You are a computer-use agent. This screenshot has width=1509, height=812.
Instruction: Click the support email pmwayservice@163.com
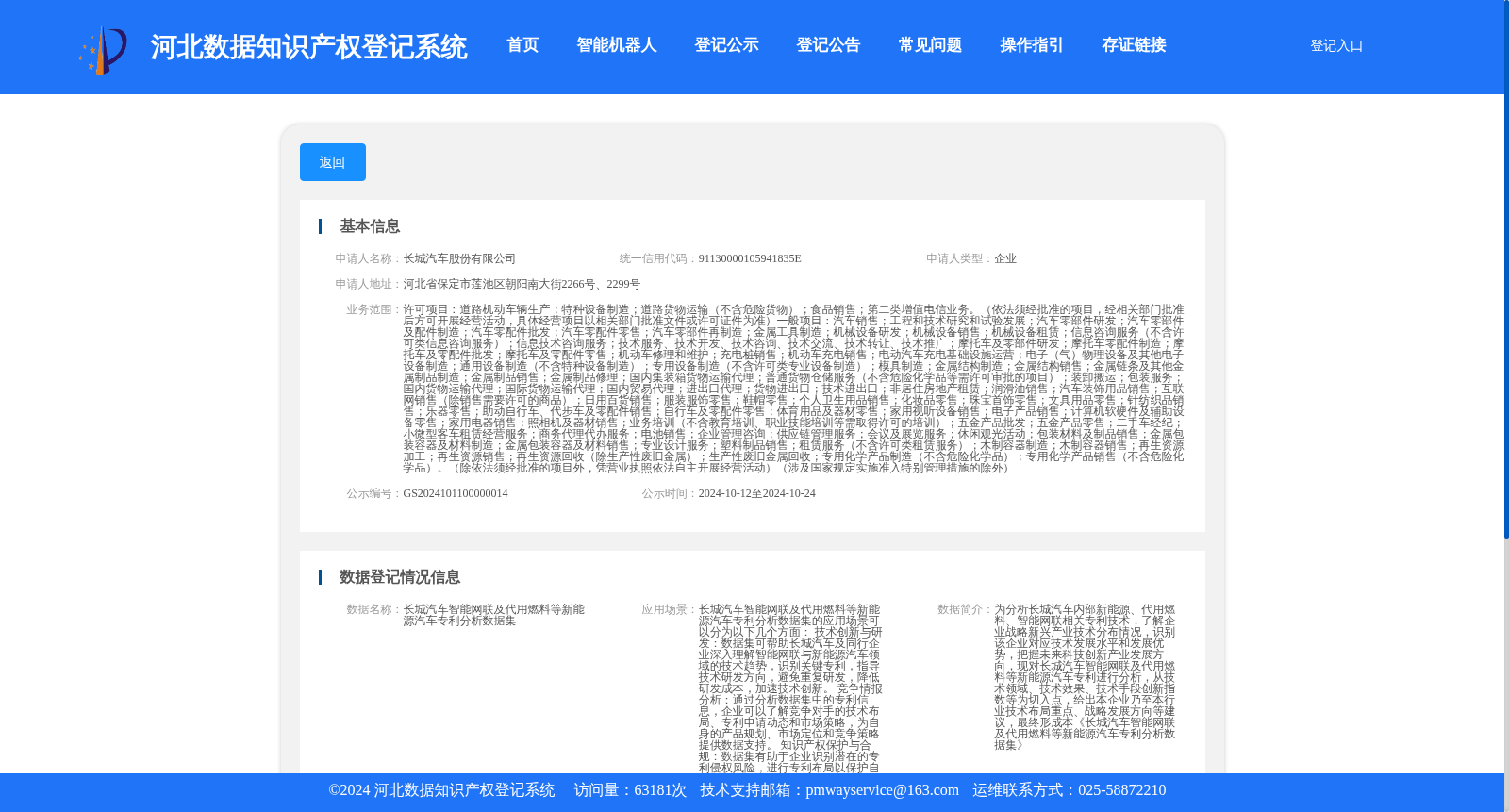pyautogui.click(x=882, y=790)
